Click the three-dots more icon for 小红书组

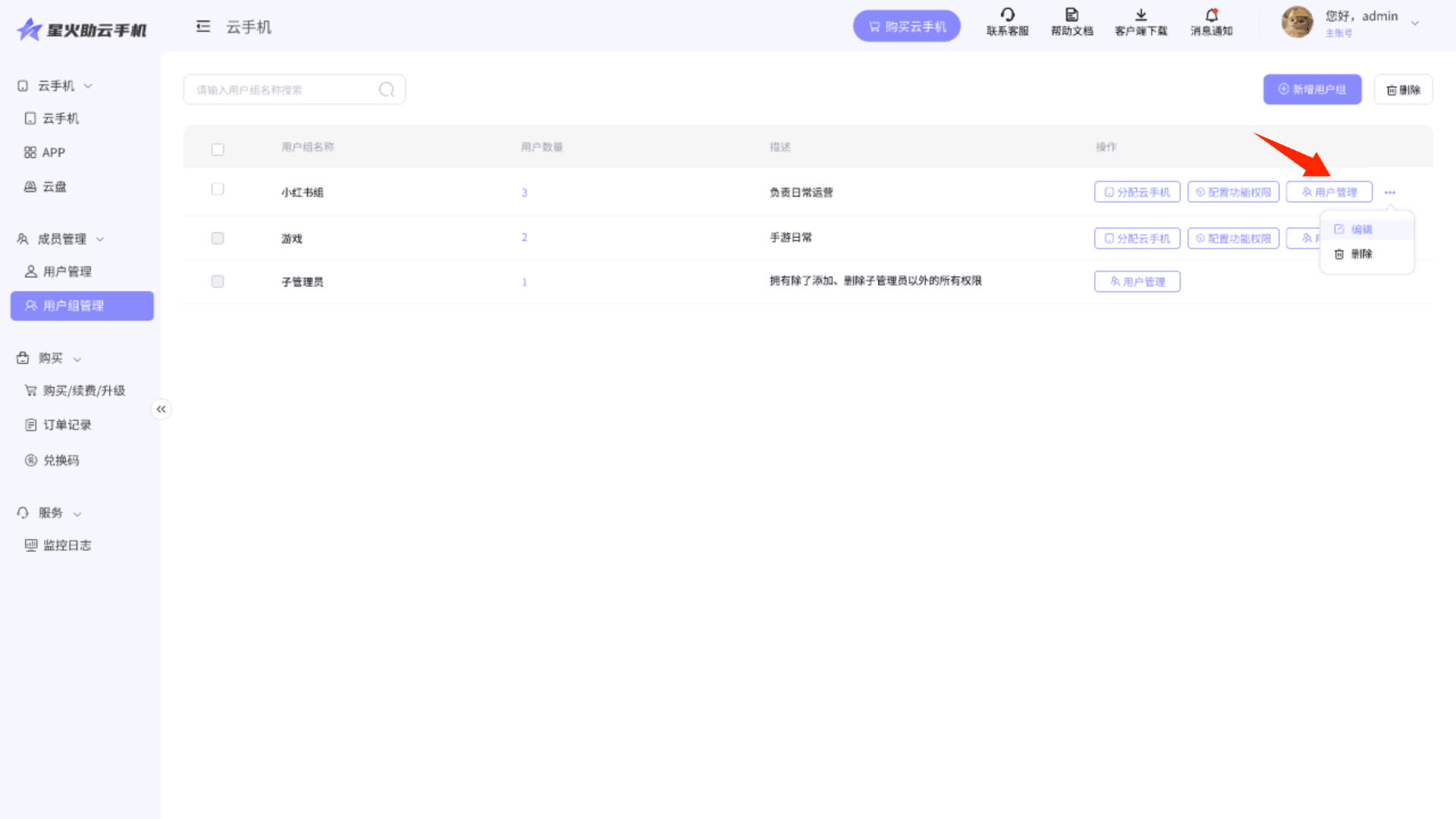(1389, 193)
